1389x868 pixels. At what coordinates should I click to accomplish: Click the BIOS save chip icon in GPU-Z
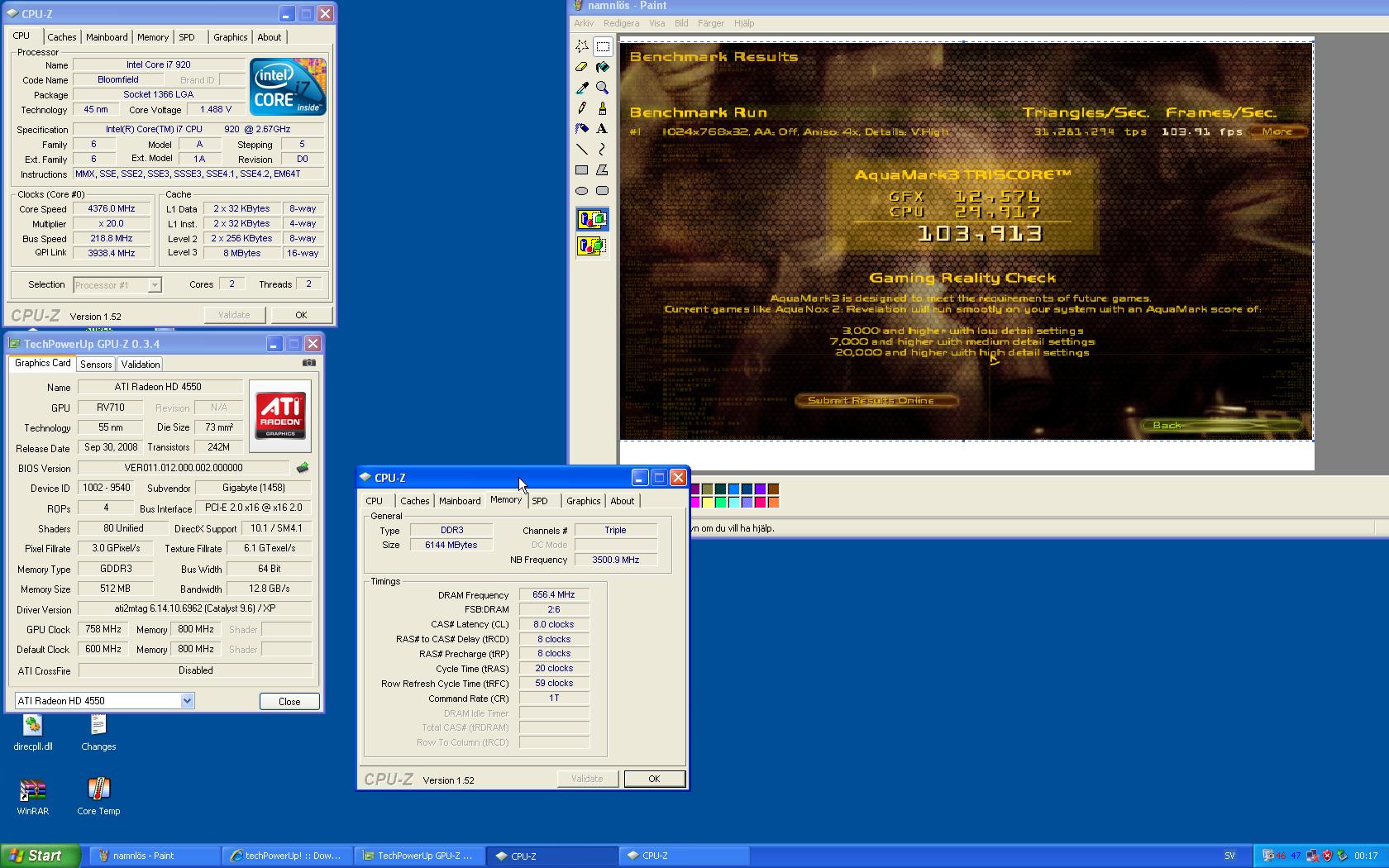pyautogui.click(x=303, y=468)
